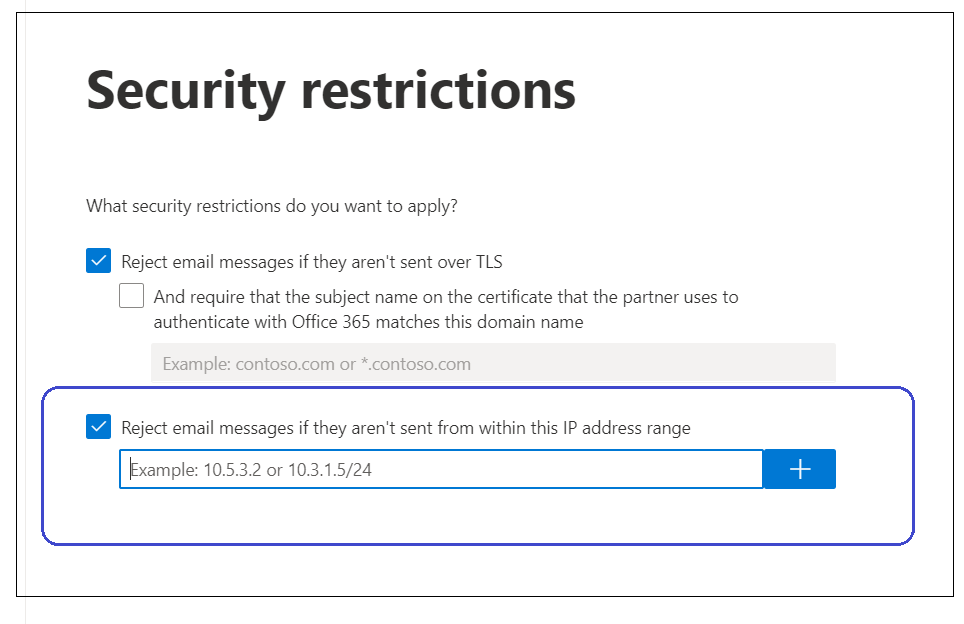The width and height of the screenshot is (964, 624).
Task: Click the word 'restrictions' in the large heading
Action: coord(438,91)
